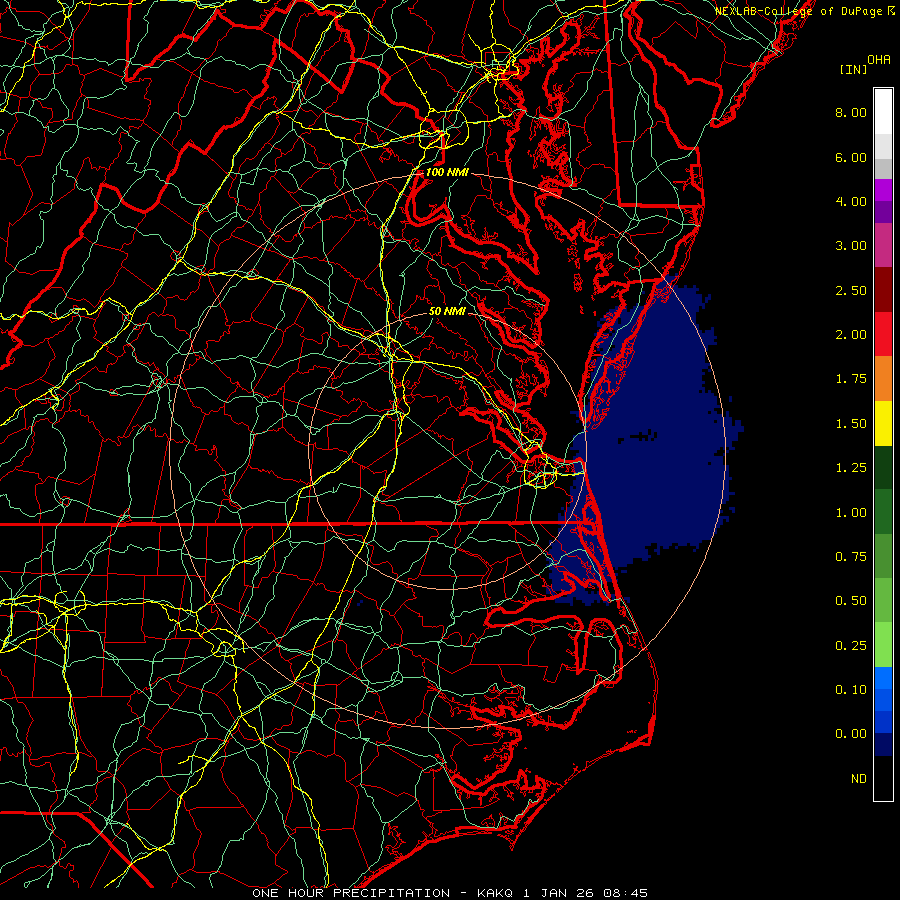900x900 pixels.
Task: Click the 1.25 legend value
Action: (x=851, y=468)
